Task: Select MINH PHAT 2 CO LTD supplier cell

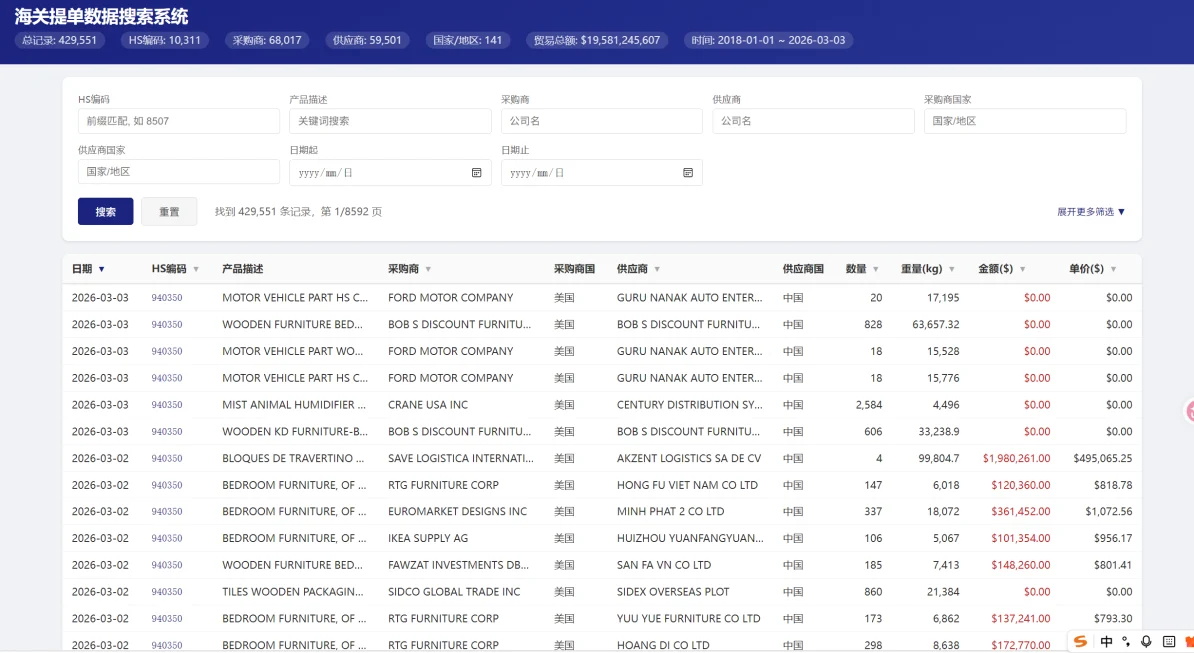Action: (671, 511)
